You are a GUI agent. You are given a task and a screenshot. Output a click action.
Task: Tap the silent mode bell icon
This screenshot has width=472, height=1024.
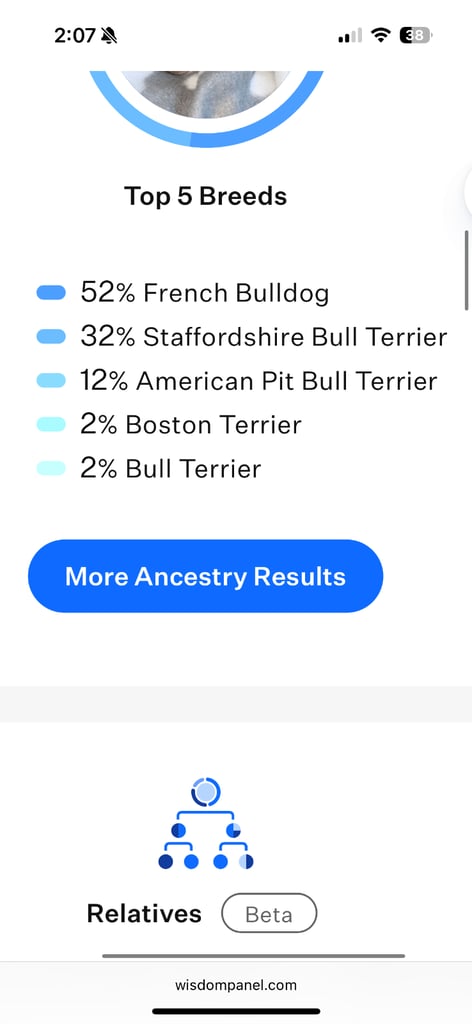tap(109, 36)
